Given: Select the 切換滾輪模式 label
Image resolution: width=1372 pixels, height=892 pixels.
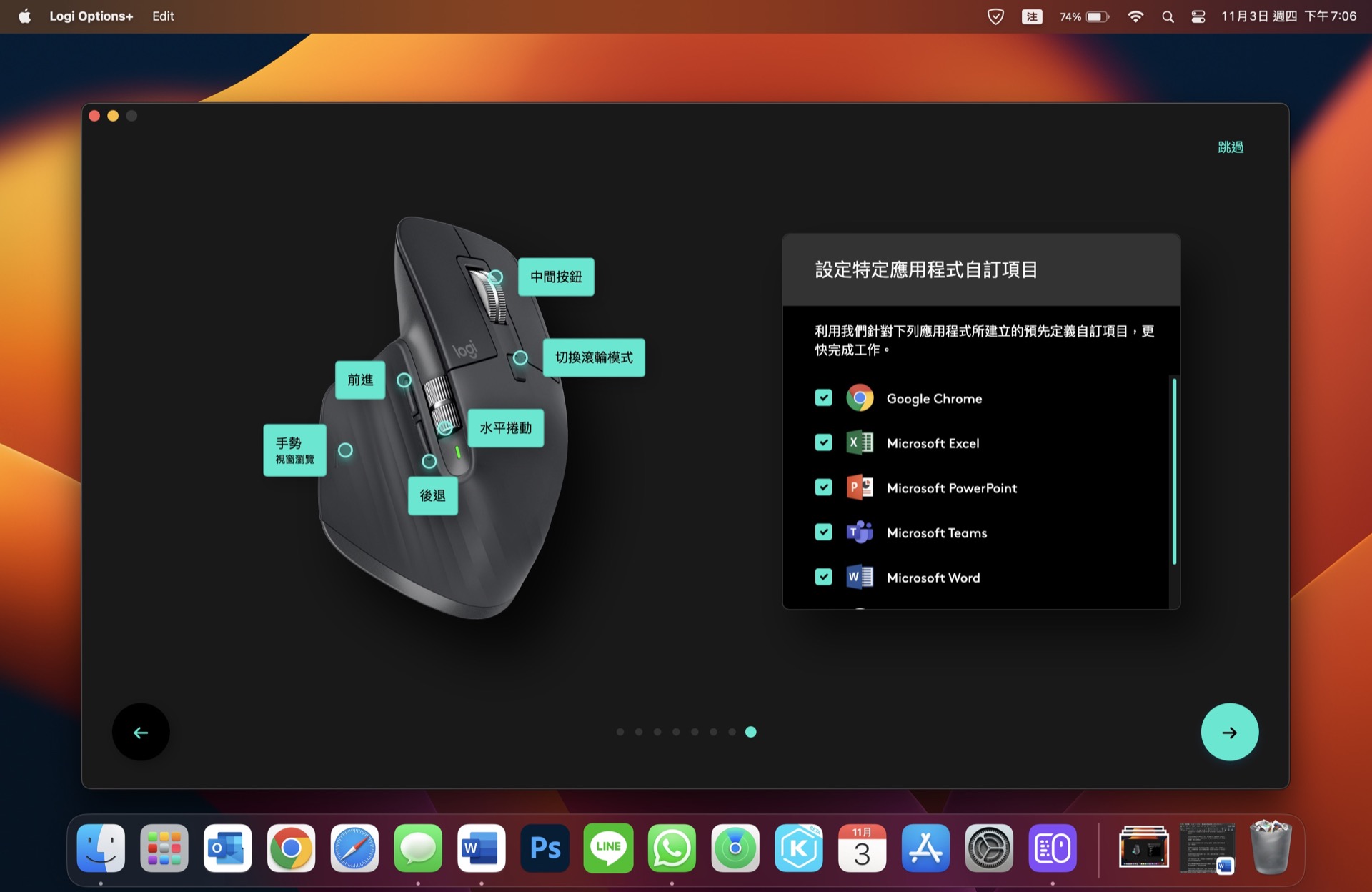Looking at the screenshot, I should (594, 357).
